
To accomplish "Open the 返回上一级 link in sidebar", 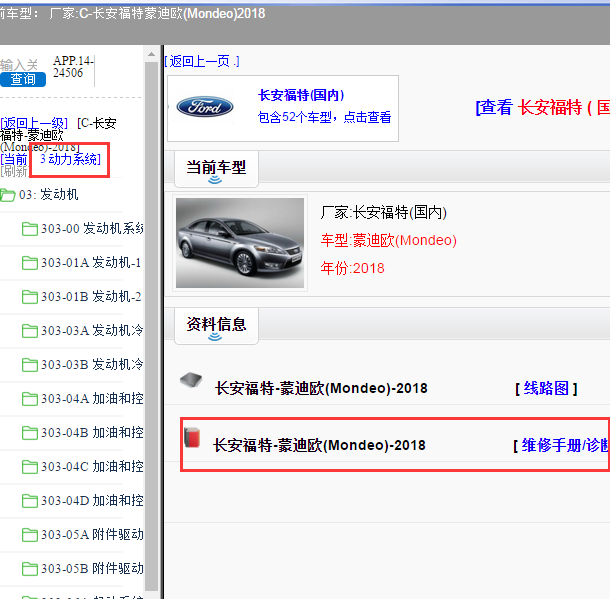I will (34, 123).
